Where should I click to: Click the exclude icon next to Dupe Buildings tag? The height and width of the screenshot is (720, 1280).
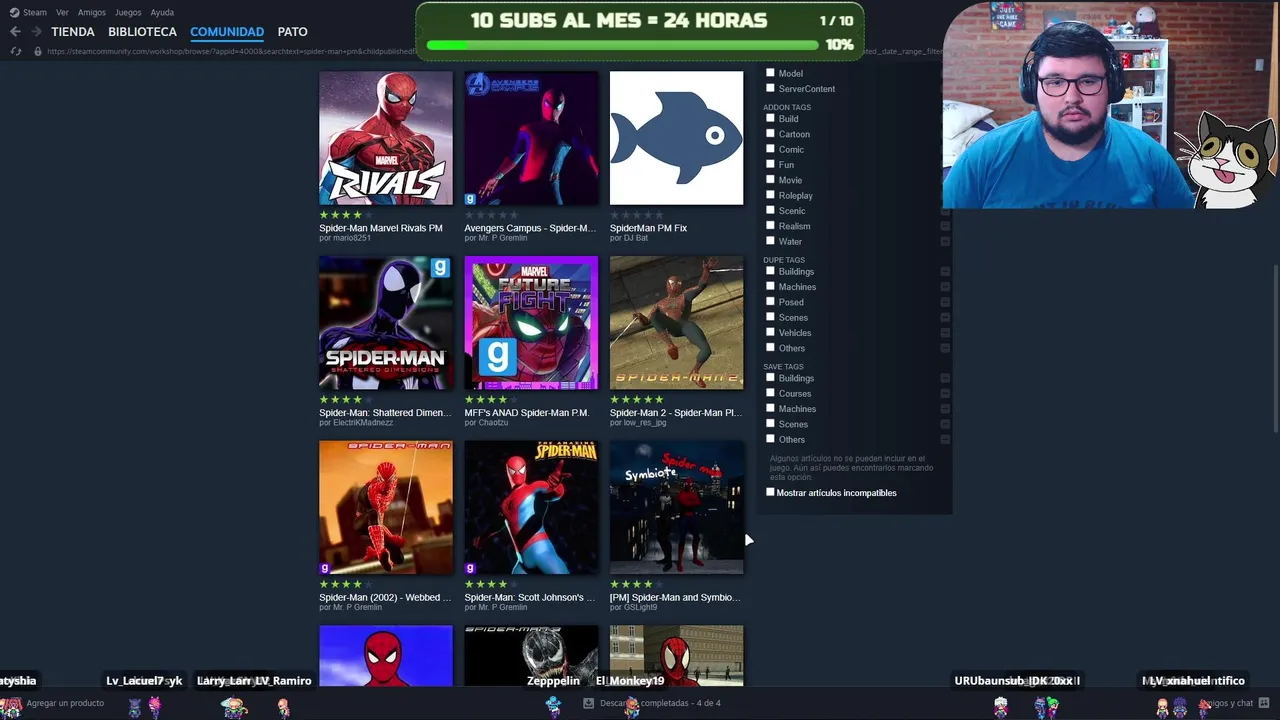pos(945,272)
